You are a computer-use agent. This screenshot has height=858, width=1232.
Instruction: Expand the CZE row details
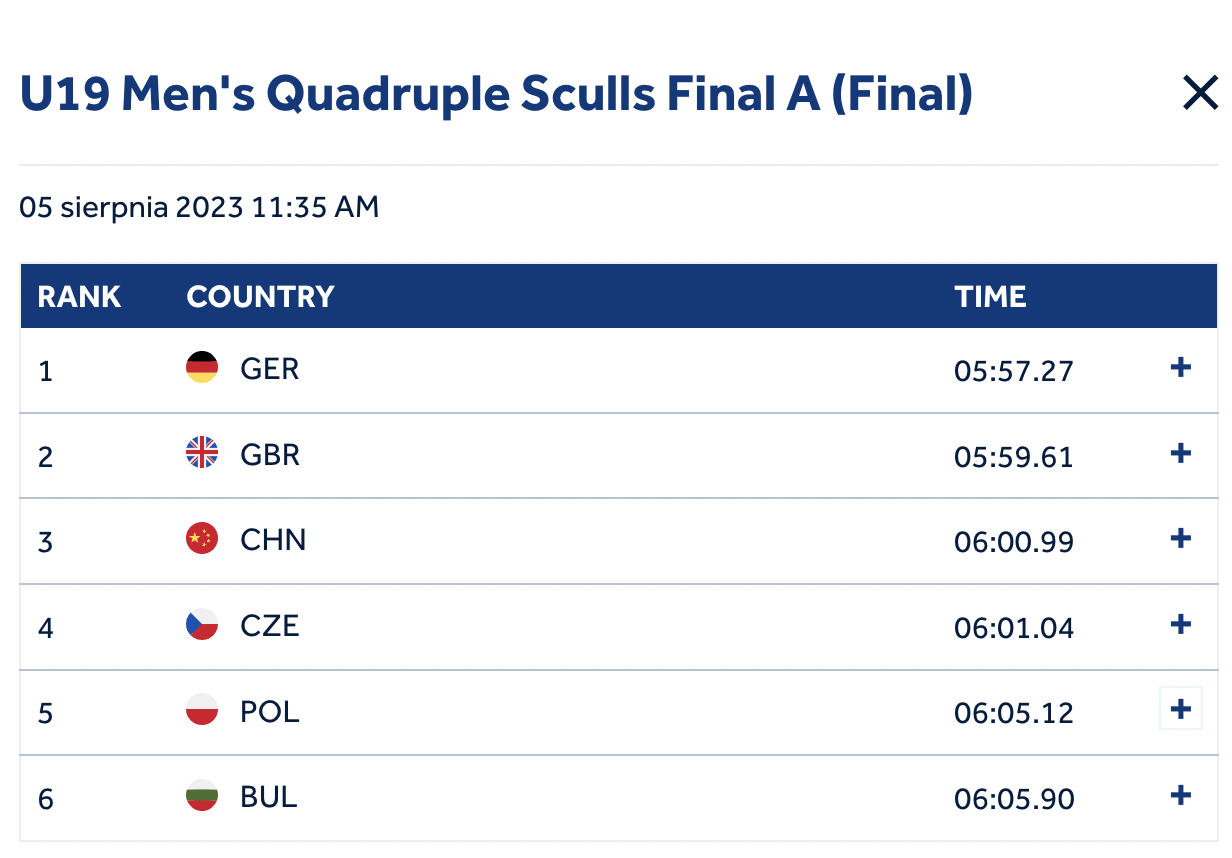click(1181, 625)
